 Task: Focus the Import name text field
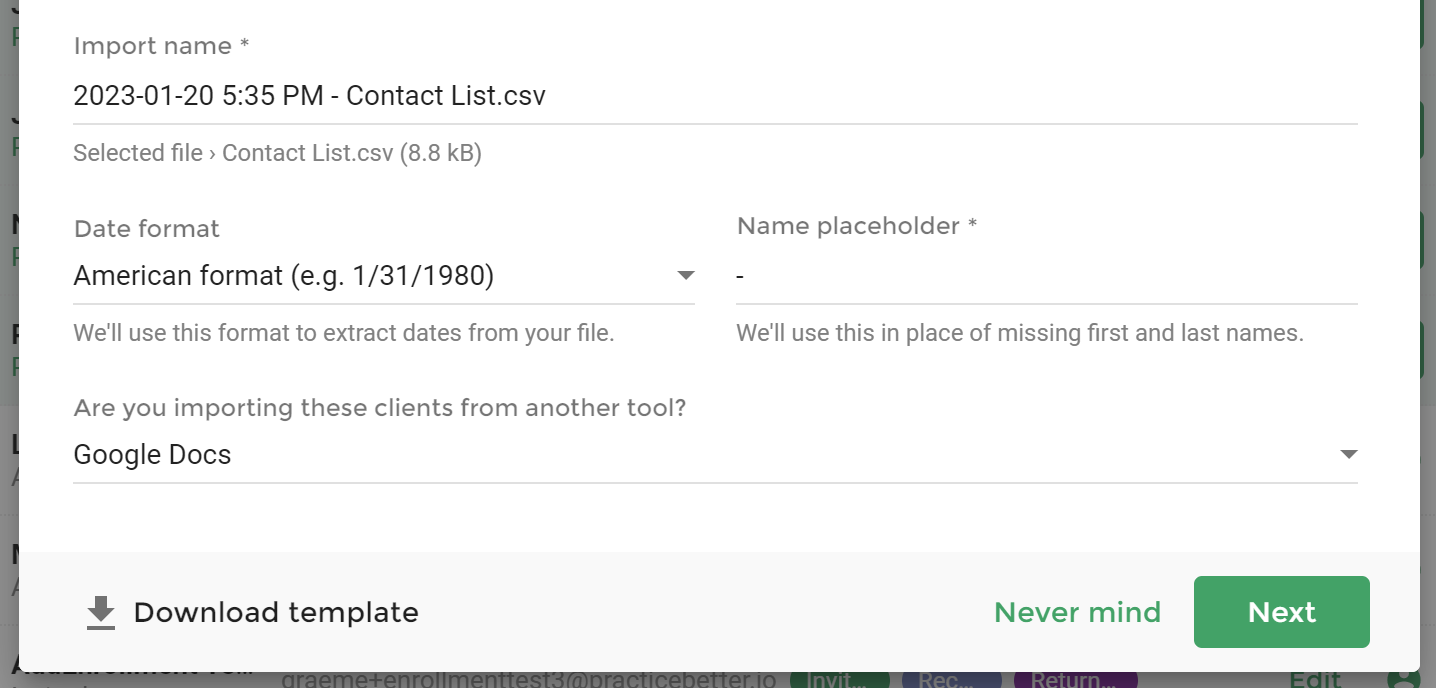tap(715, 96)
